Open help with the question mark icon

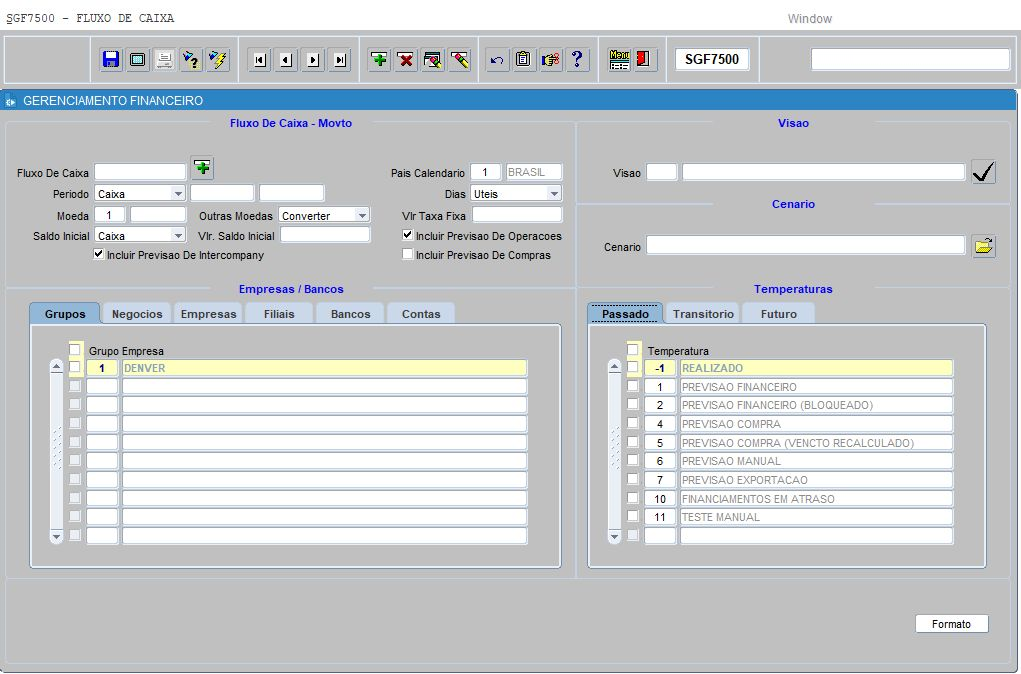pos(577,59)
